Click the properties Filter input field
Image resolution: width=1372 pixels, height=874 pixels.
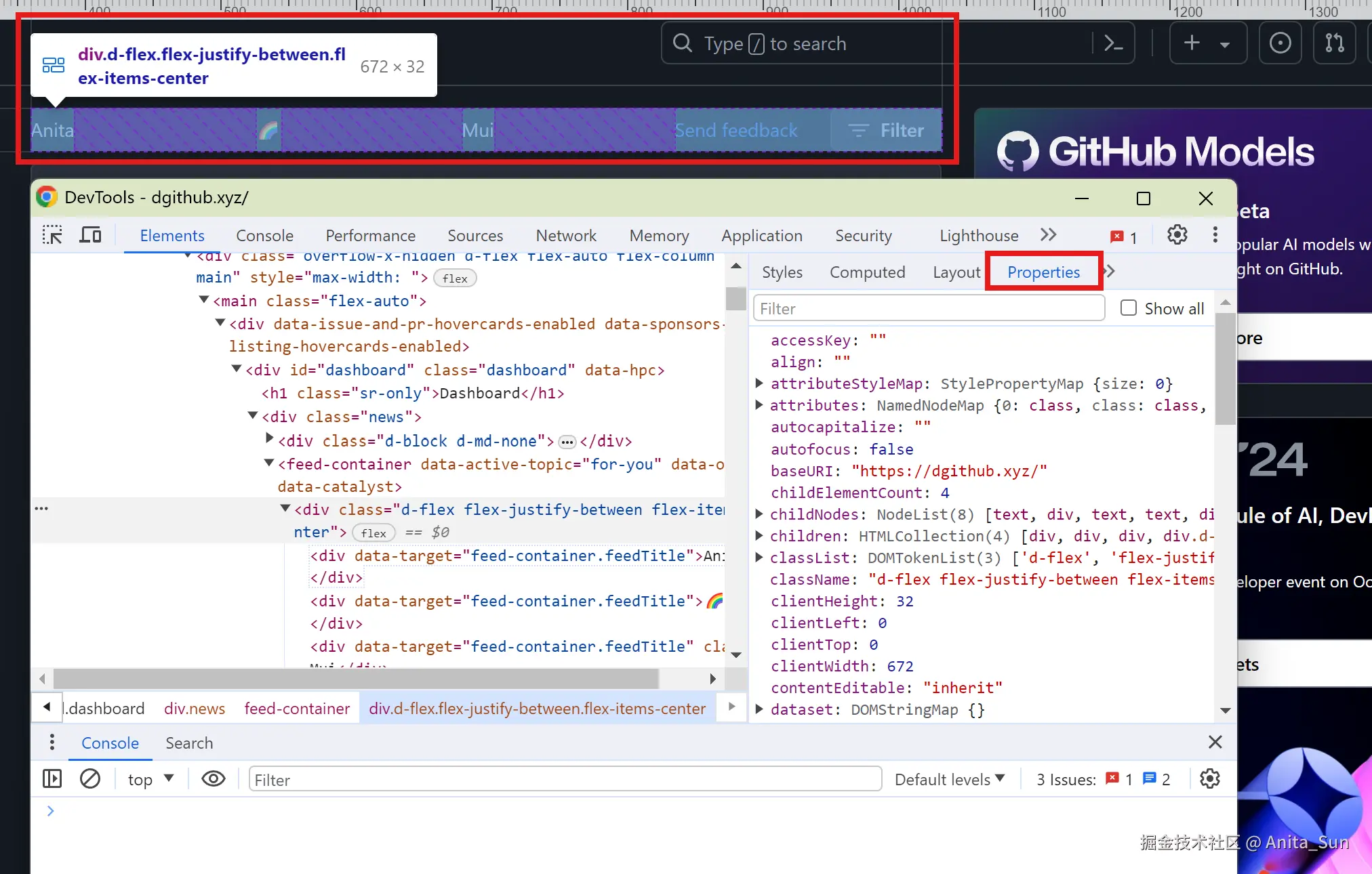[929, 309]
